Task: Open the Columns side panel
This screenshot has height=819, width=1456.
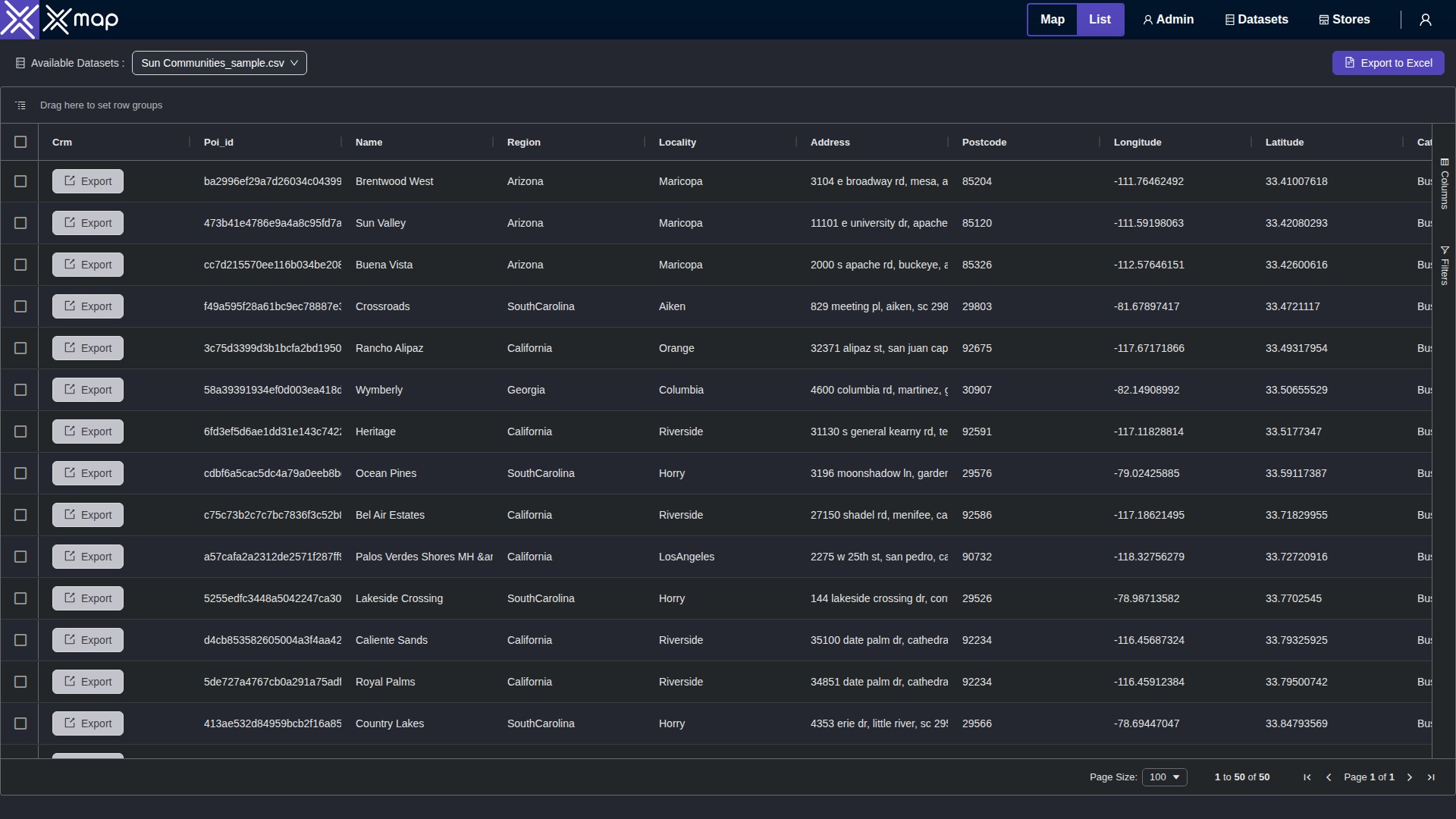Action: pyautogui.click(x=1444, y=184)
